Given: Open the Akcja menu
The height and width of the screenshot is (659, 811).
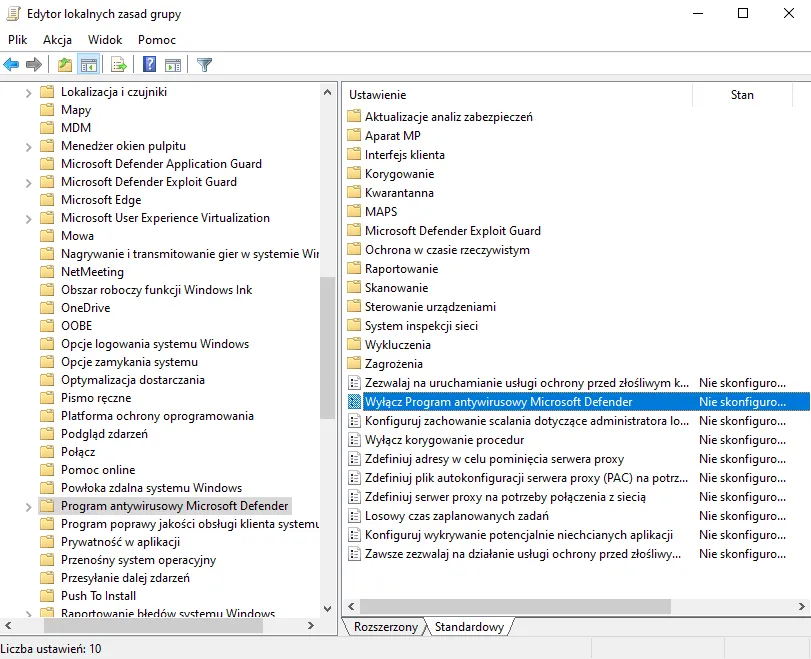Looking at the screenshot, I should point(59,39).
